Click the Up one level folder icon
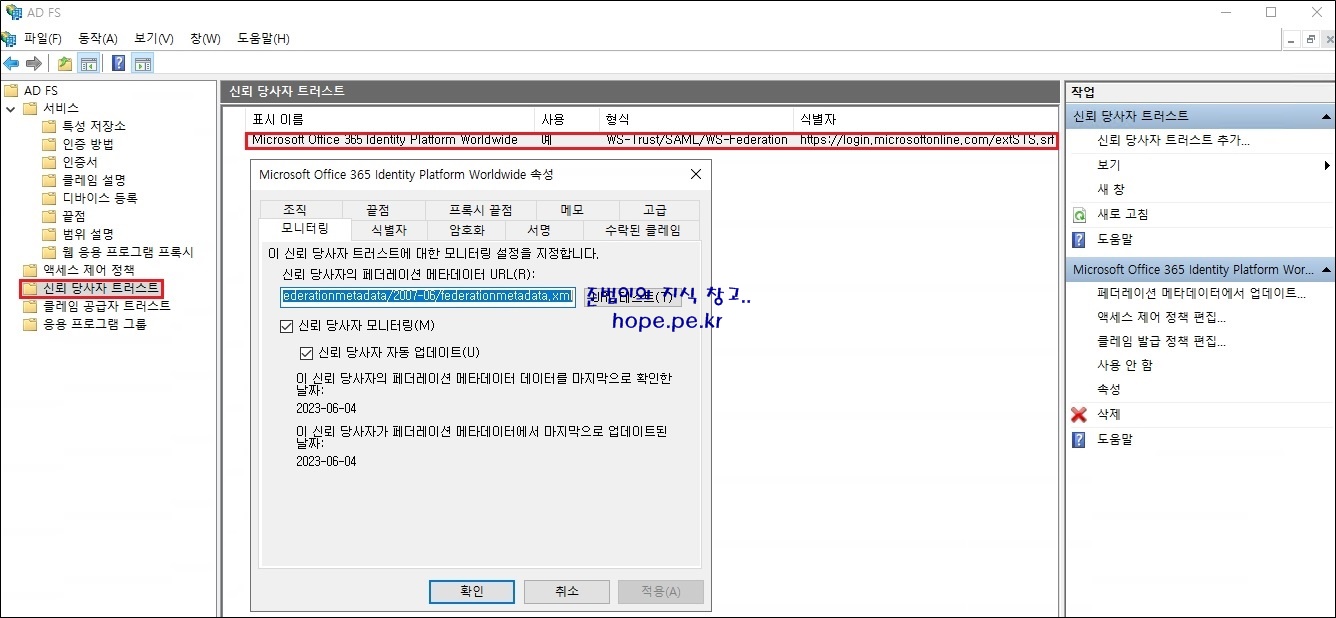This screenshot has height=618, width=1336. pos(65,64)
